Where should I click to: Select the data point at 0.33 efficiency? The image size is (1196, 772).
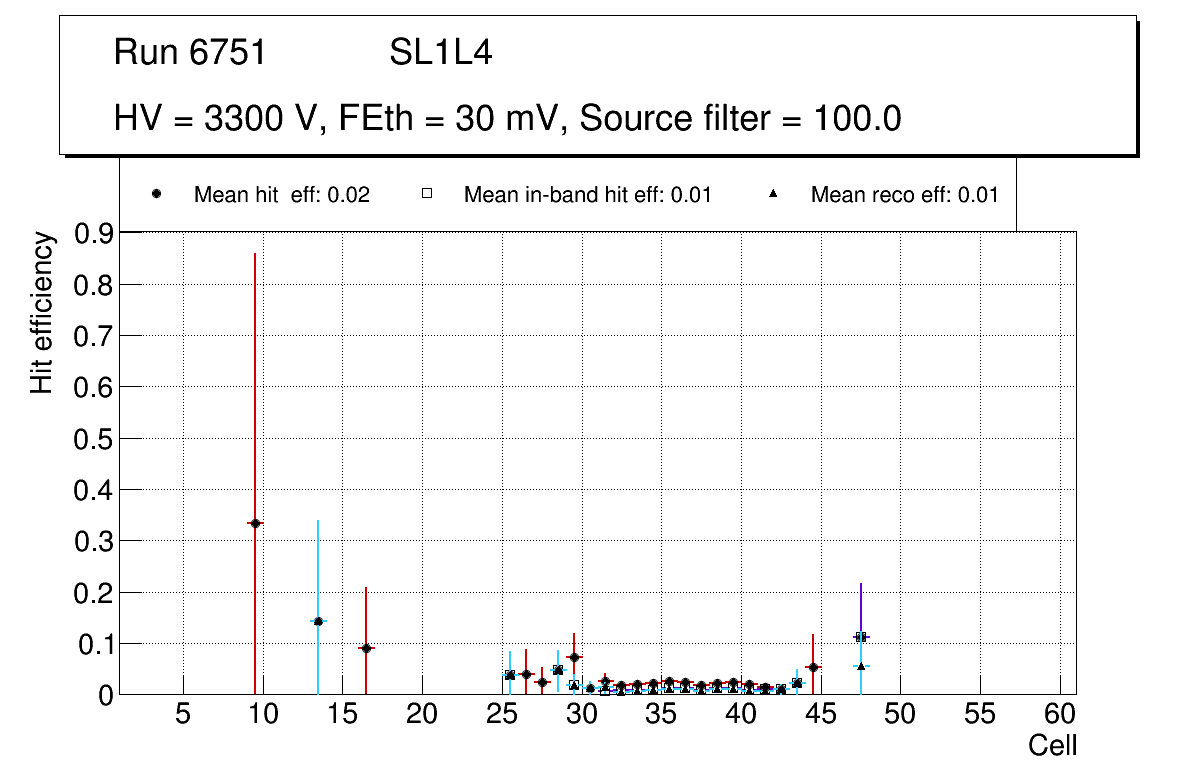point(255,523)
